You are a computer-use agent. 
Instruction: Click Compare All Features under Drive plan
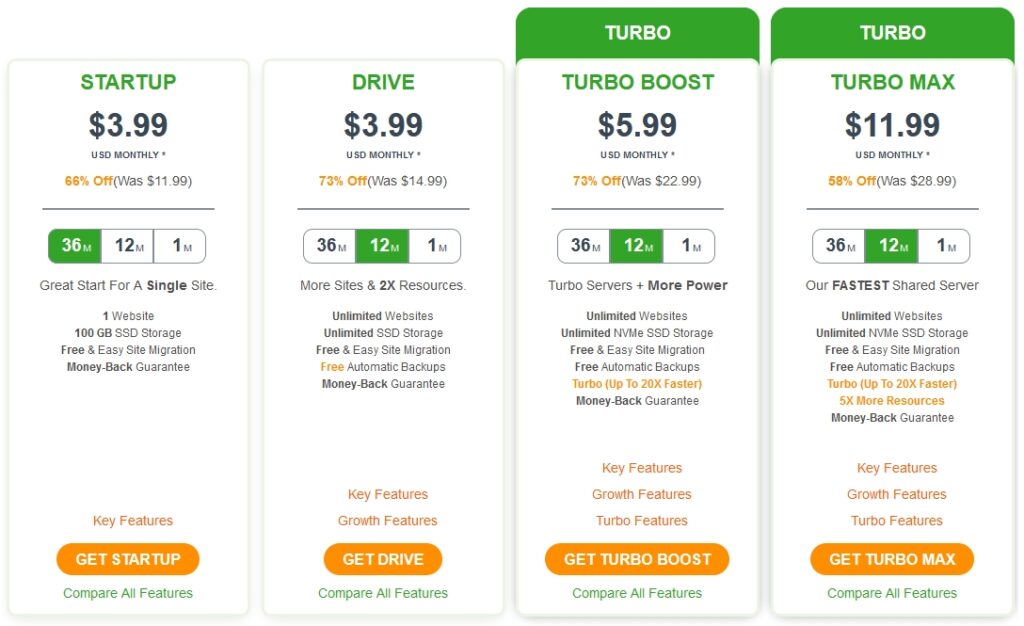click(383, 593)
